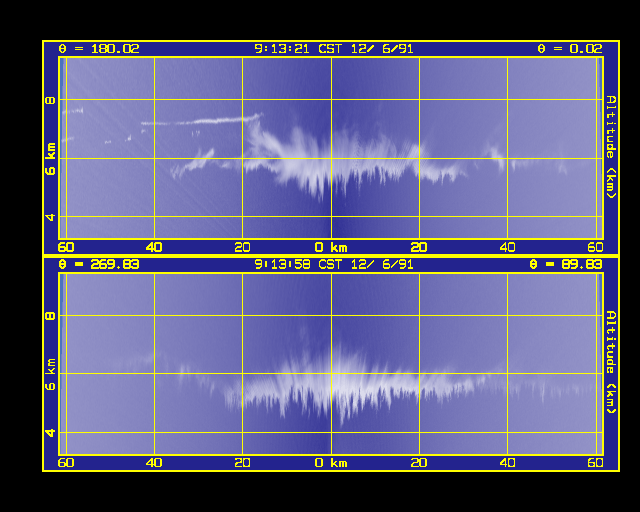Screen dimensions: 640x512
Task: Click the 9:13:21 CST 12/ 6/91 timestamp
Action: (333, 49)
